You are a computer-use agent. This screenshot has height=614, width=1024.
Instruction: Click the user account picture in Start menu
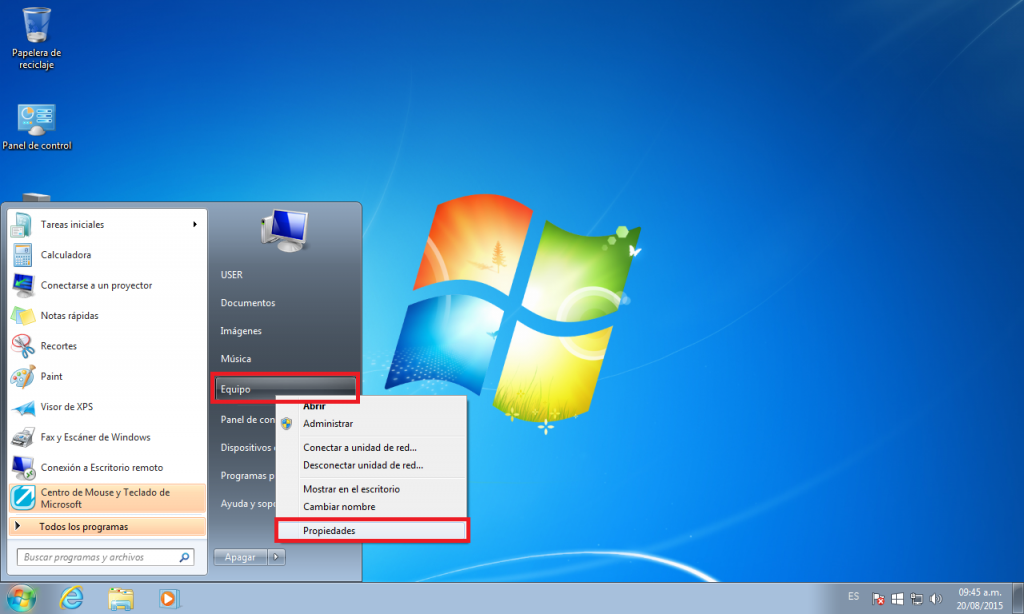(285, 230)
